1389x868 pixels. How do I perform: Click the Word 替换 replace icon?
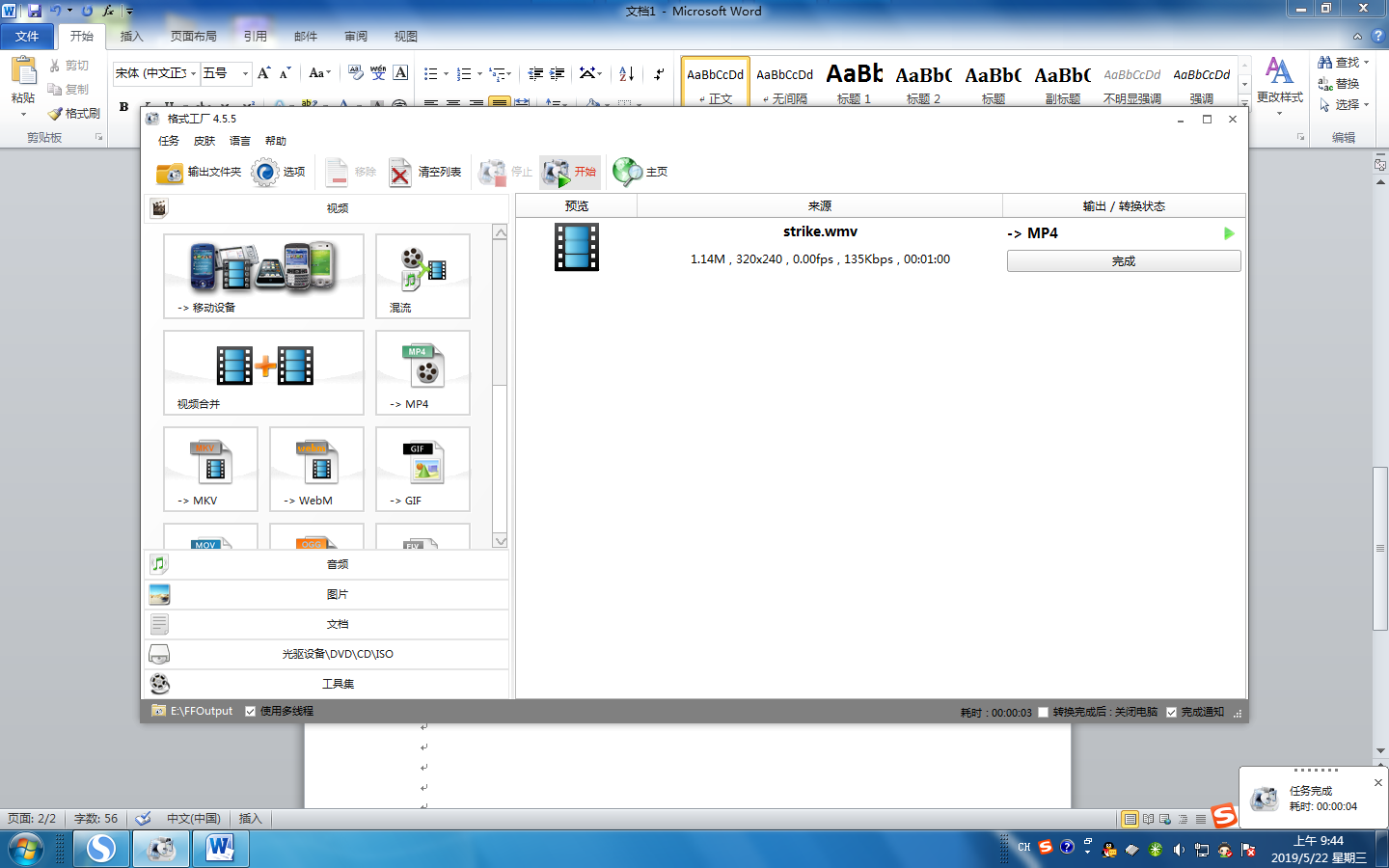1325,84
